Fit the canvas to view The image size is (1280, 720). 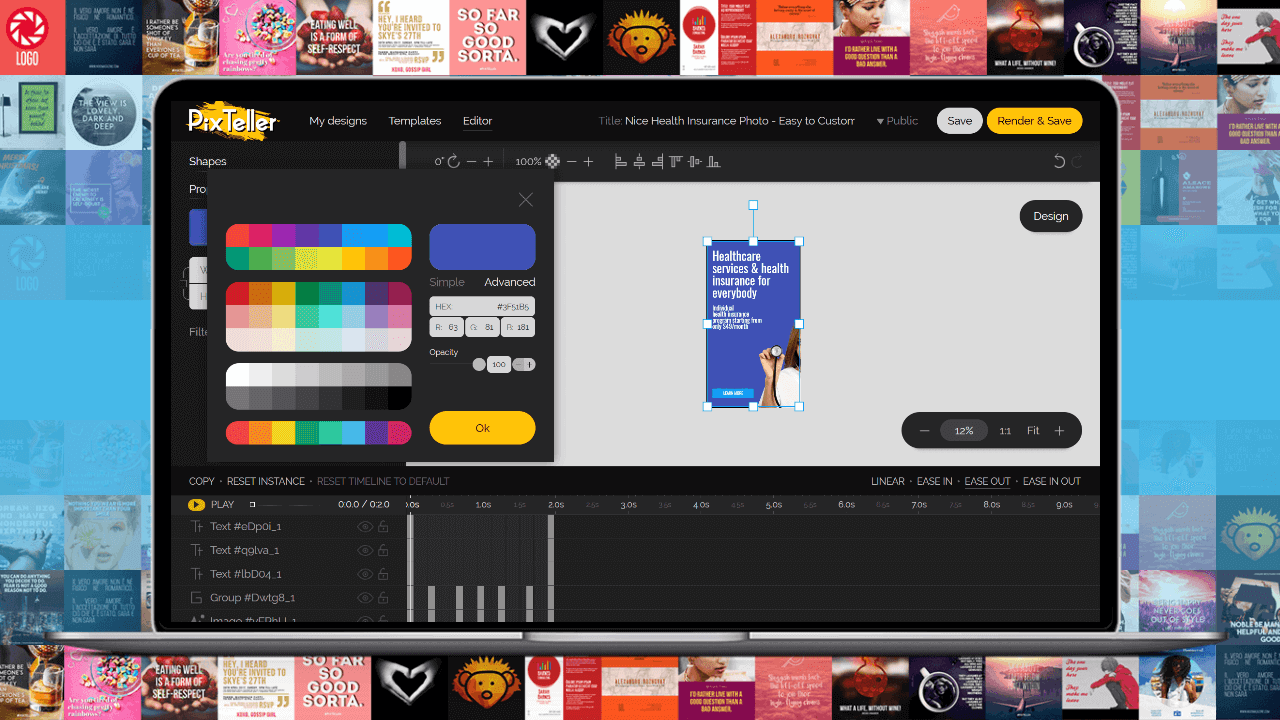pyautogui.click(x=1033, y=431)
